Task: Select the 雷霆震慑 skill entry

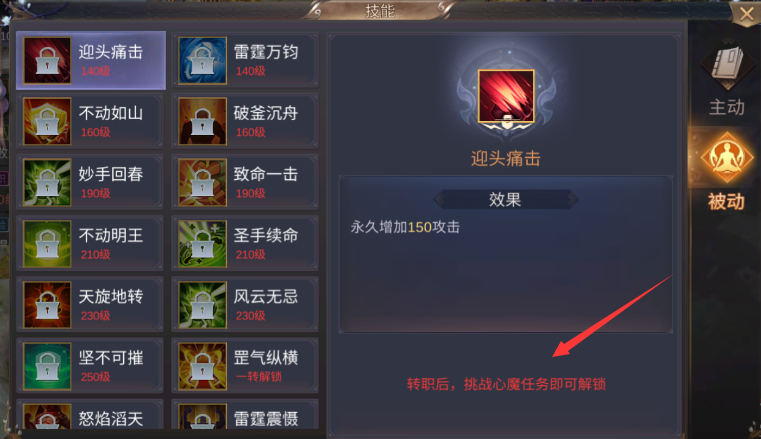Action: pos(245,415)
